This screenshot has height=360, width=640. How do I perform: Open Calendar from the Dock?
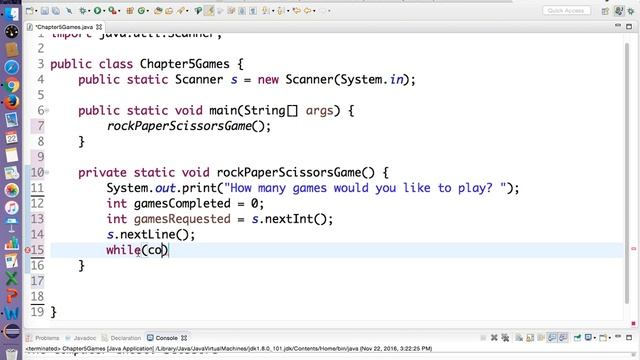pos(11,138)
